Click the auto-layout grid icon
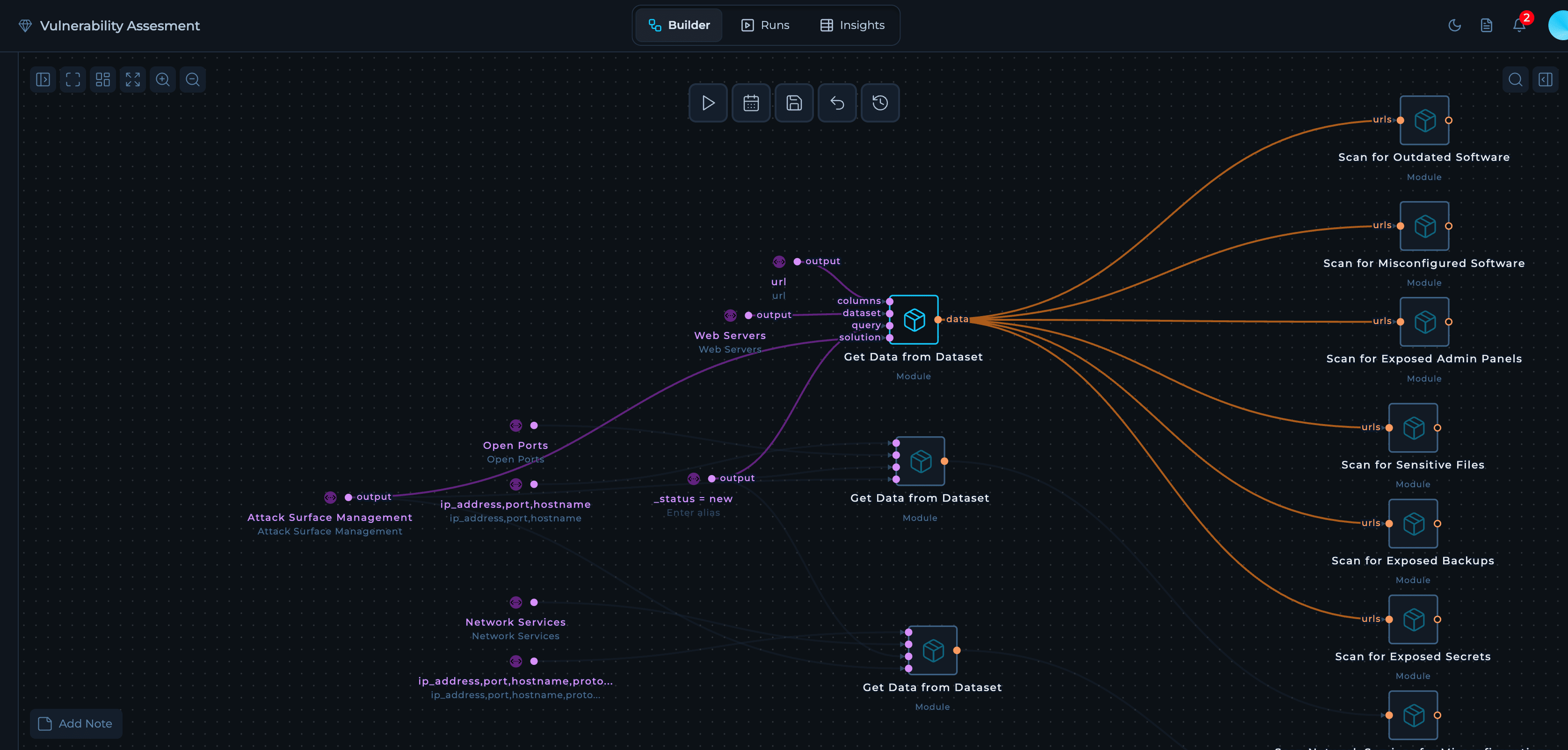The image size is (1568, 750). click(103, 79)
